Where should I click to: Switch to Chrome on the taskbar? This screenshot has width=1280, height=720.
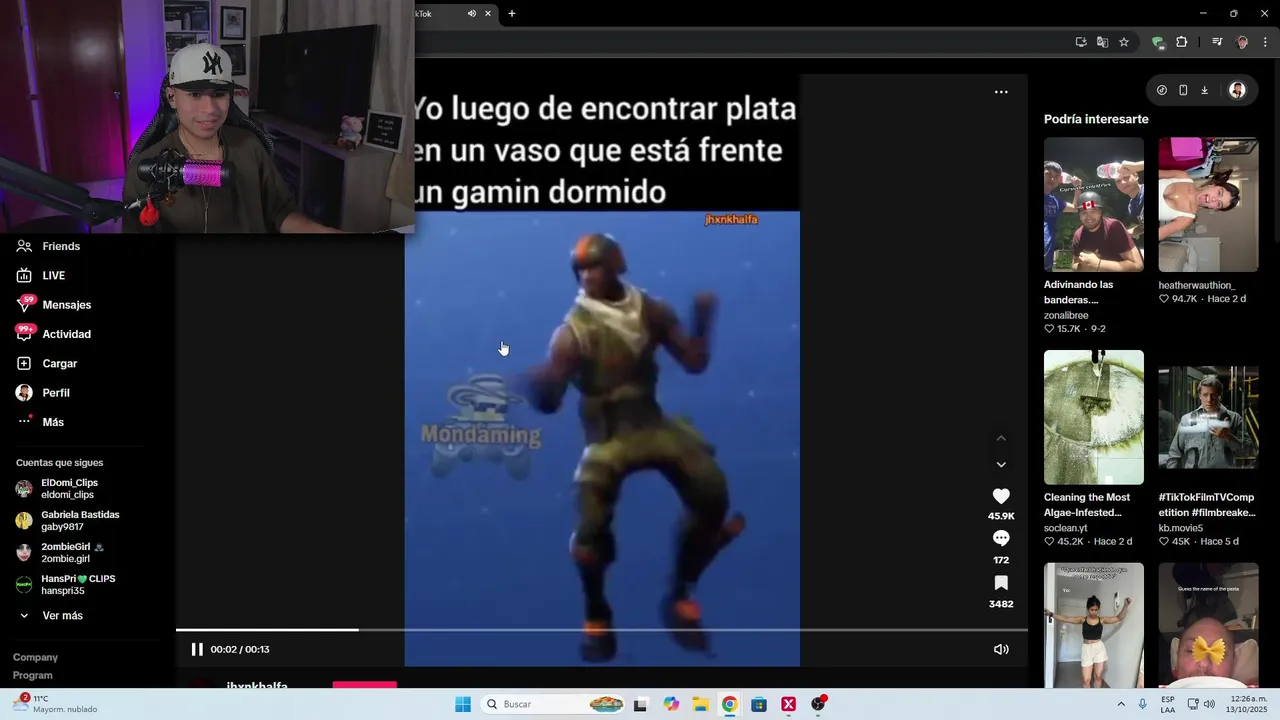pos(730,704)
